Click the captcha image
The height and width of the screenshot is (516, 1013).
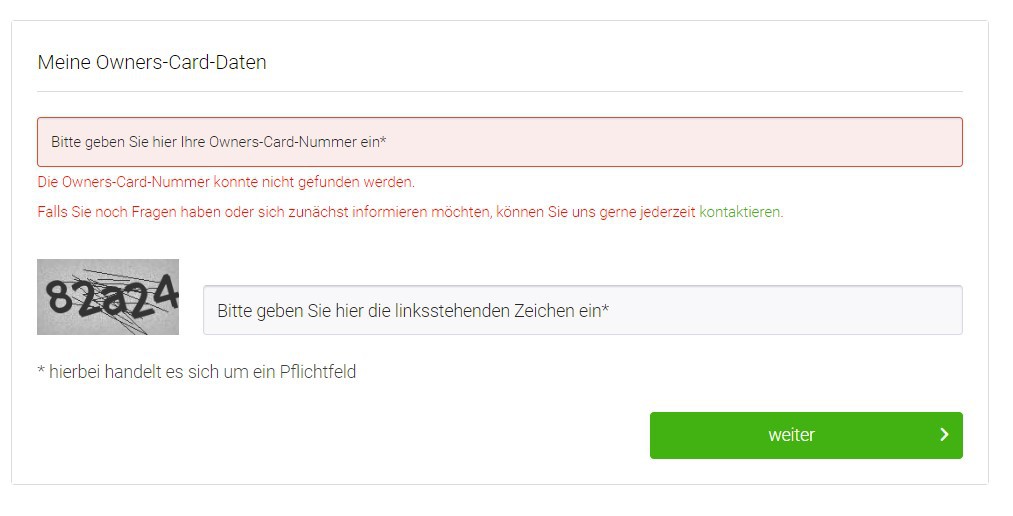pyautogui.click(x=108, y=297)
